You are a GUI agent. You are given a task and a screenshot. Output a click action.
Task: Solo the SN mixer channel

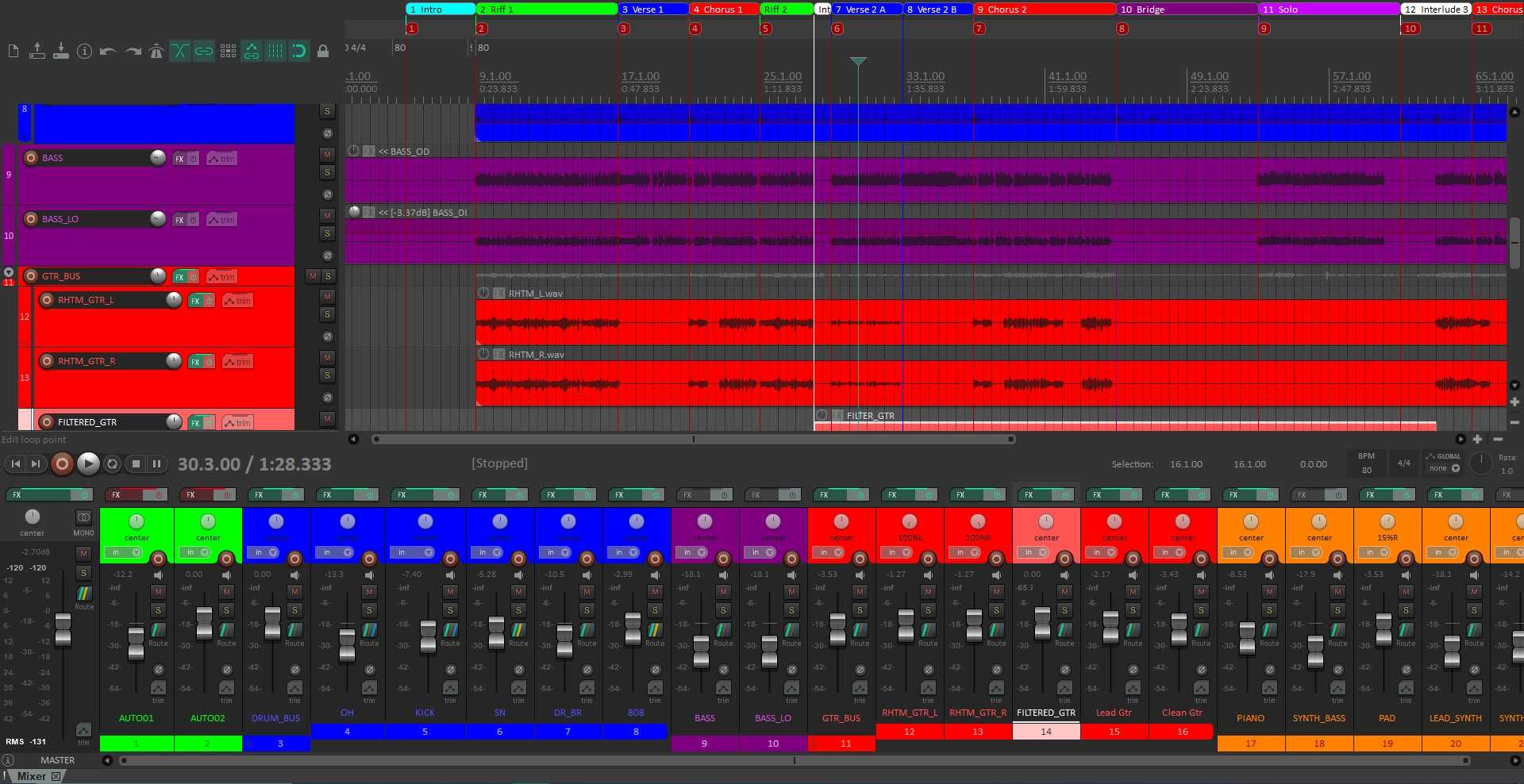click(x=518, y=610)
